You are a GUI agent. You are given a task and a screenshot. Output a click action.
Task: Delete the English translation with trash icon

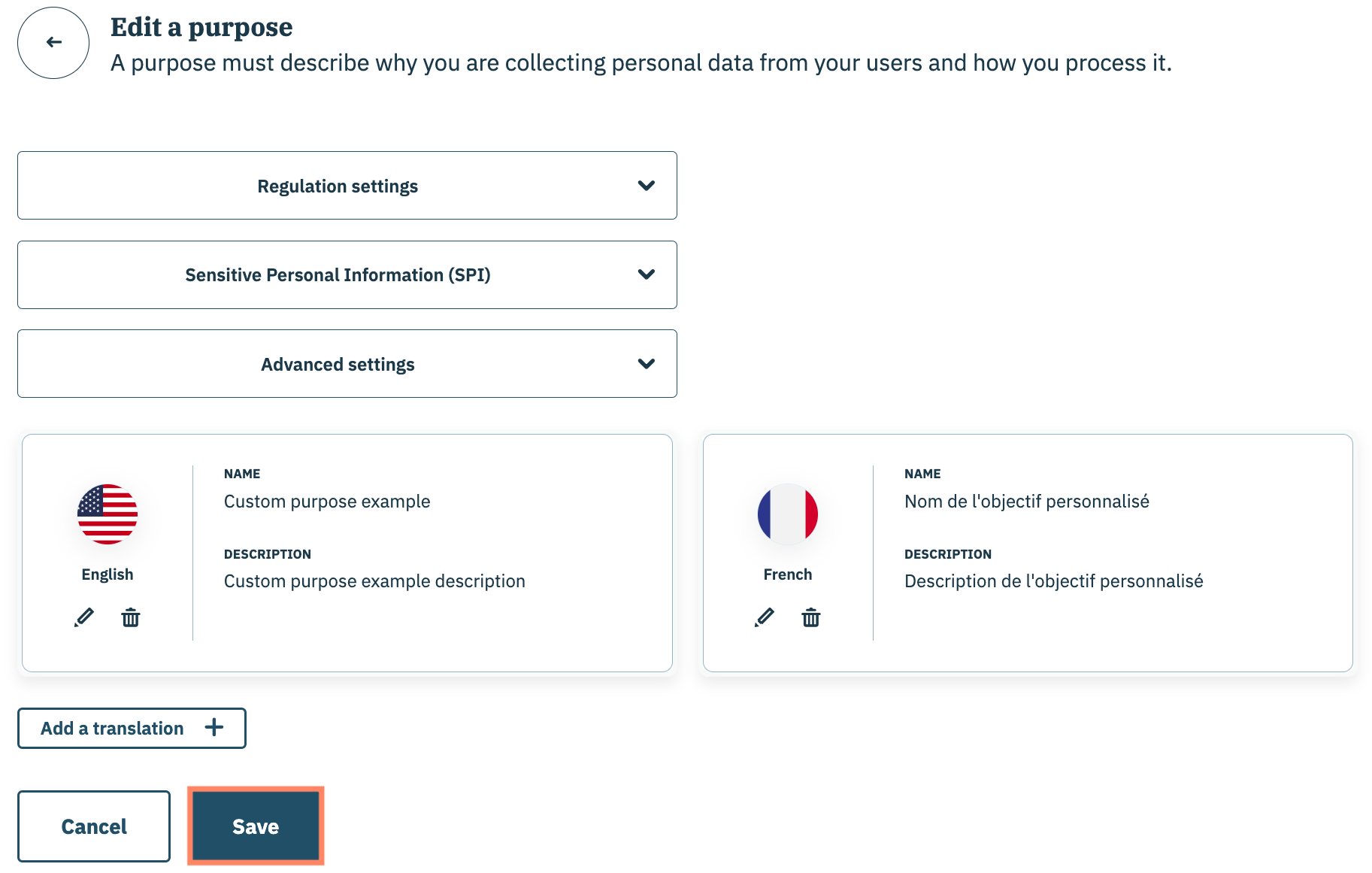[x=131, y=617]
